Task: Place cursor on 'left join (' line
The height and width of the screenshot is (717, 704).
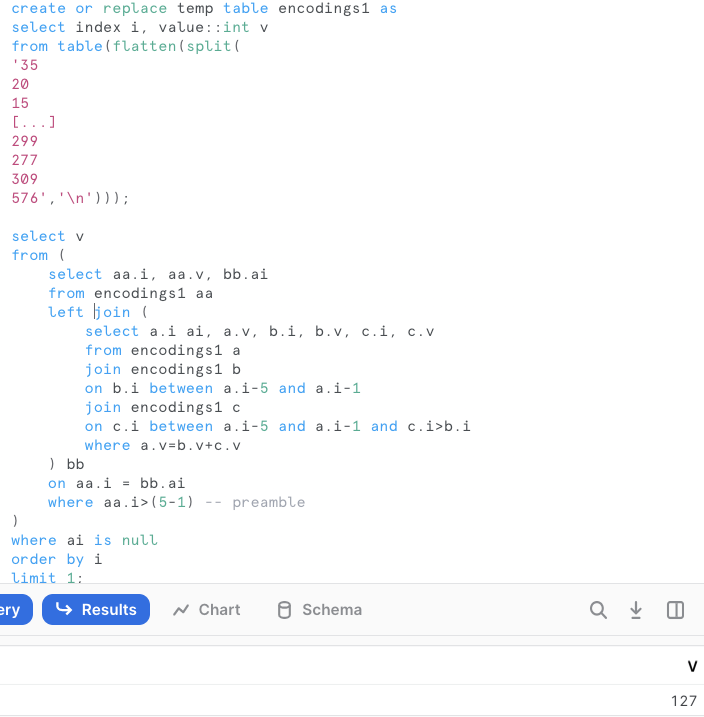Action: [x=98, y=312]
